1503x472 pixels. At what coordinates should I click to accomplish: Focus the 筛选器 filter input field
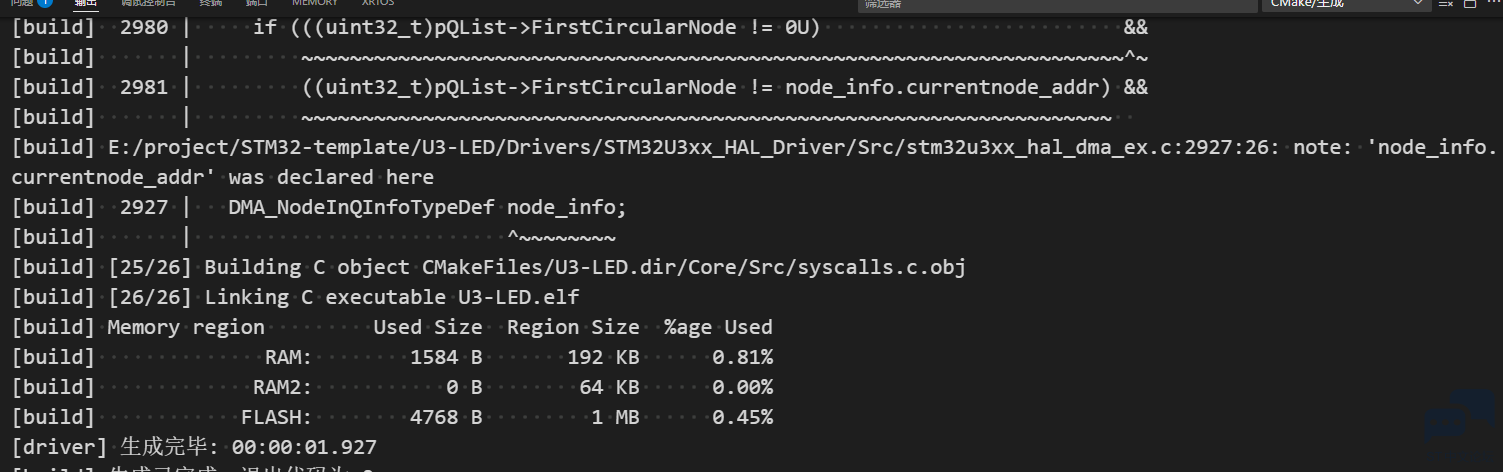(1057, 4)
